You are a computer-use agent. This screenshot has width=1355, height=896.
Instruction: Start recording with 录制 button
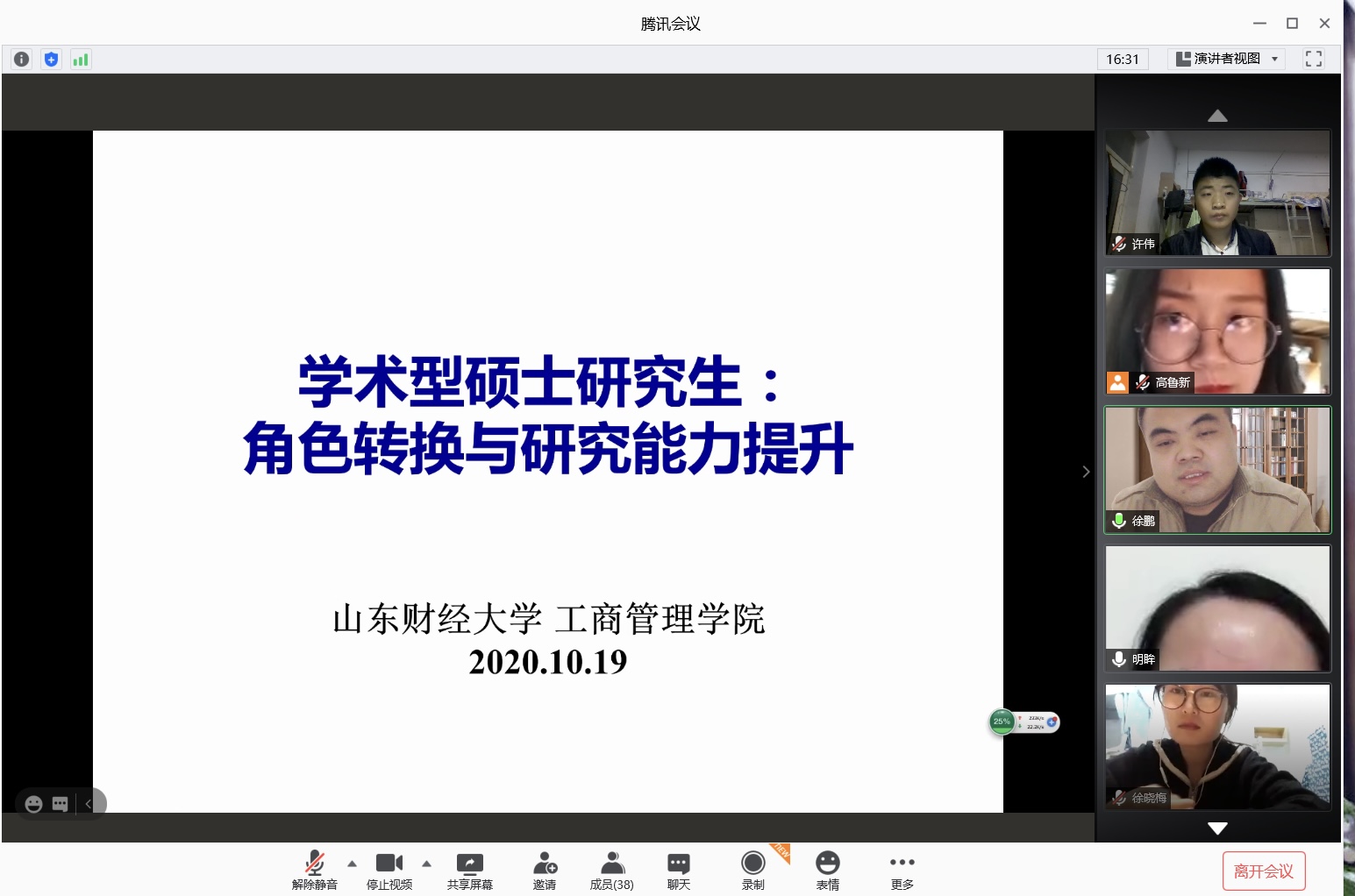click(x=752, y=870)
